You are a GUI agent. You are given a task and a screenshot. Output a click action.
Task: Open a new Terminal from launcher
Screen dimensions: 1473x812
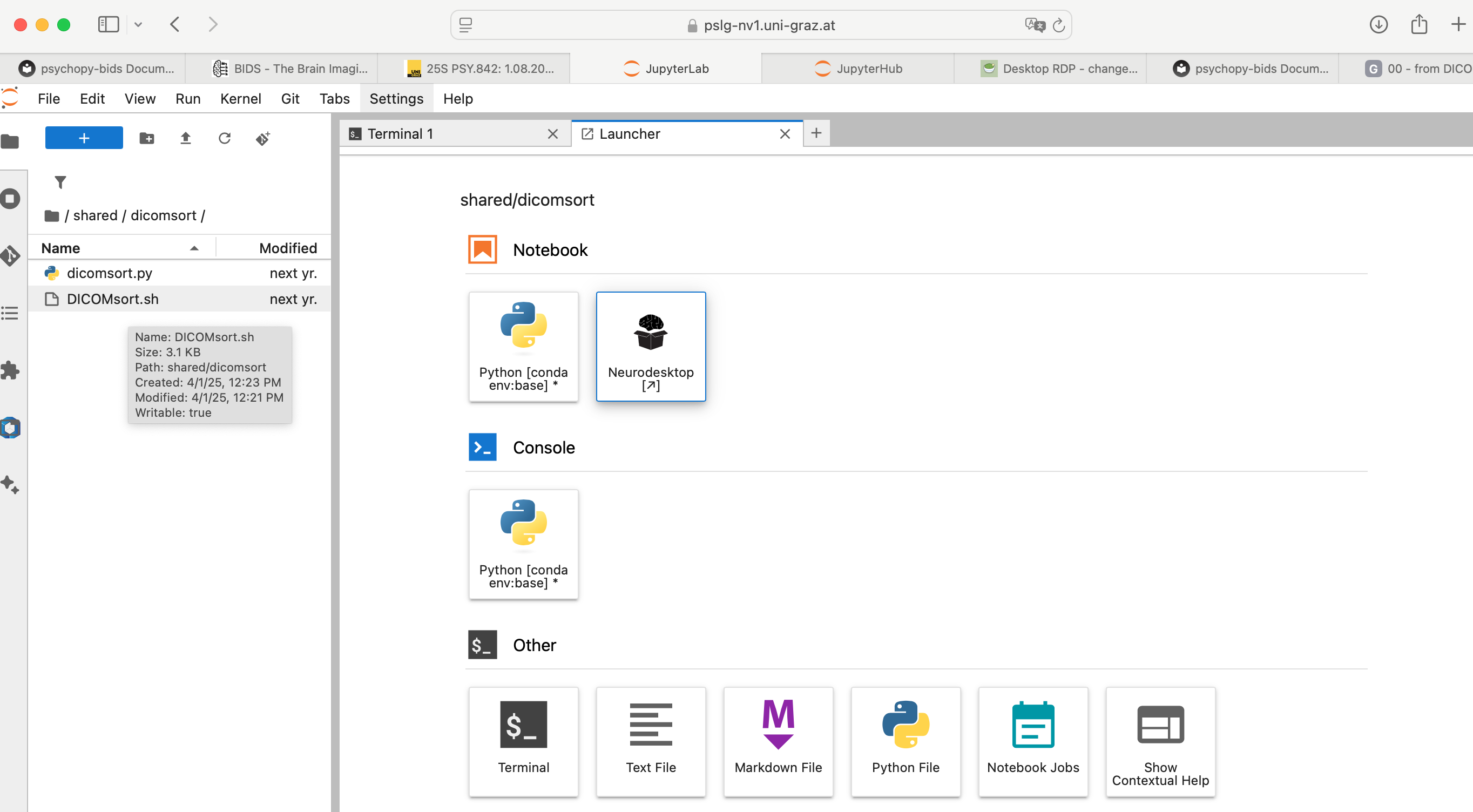[x=523, y=742]
